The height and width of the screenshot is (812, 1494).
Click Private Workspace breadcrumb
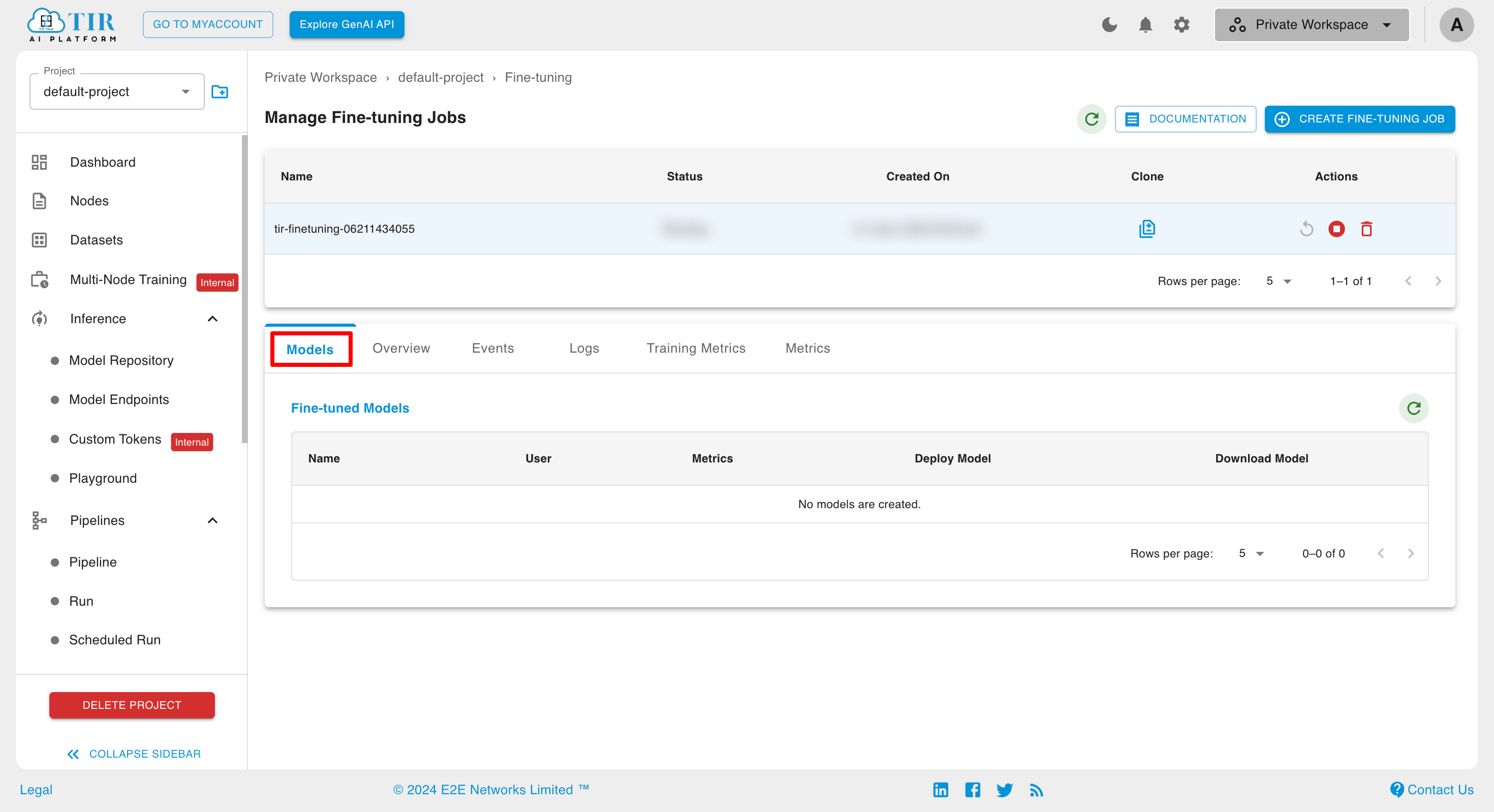321,77
